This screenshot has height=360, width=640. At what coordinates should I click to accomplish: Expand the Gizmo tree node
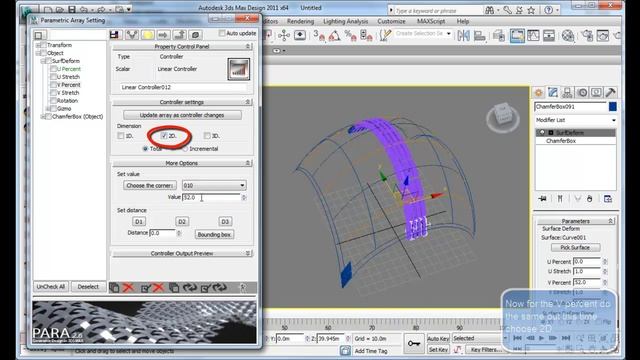tap(48, 109)
